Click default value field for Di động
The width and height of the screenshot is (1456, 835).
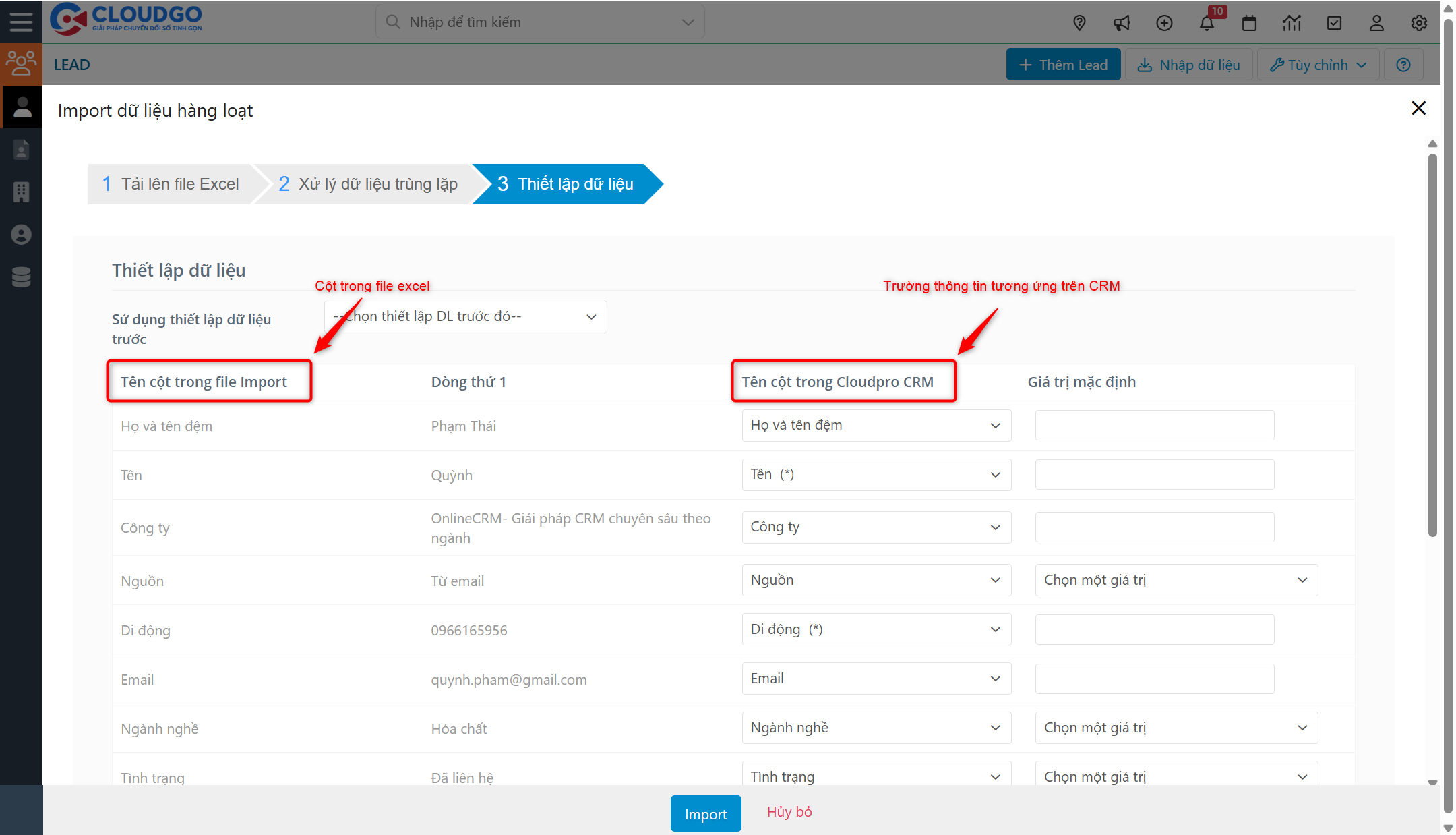pyautogui.click(x=1154, y=629)
